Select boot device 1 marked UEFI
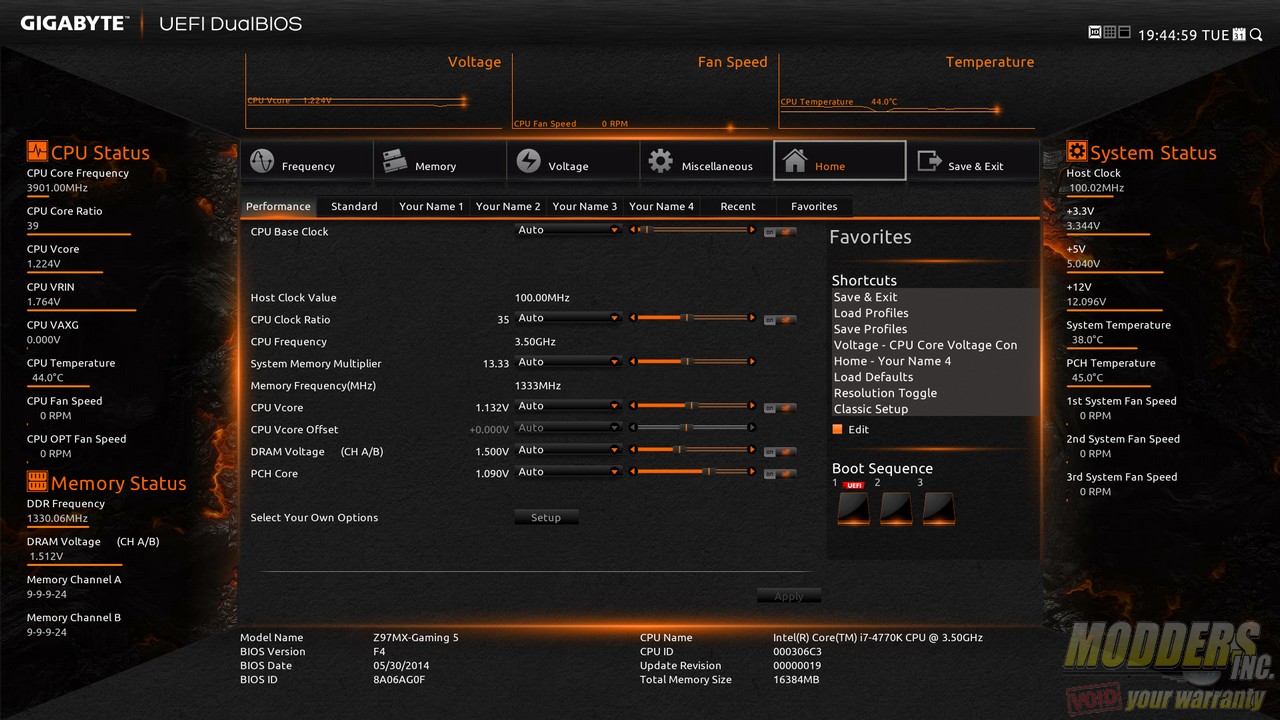This screenshot has height=720, width=1280. click(x=853, y=508)
